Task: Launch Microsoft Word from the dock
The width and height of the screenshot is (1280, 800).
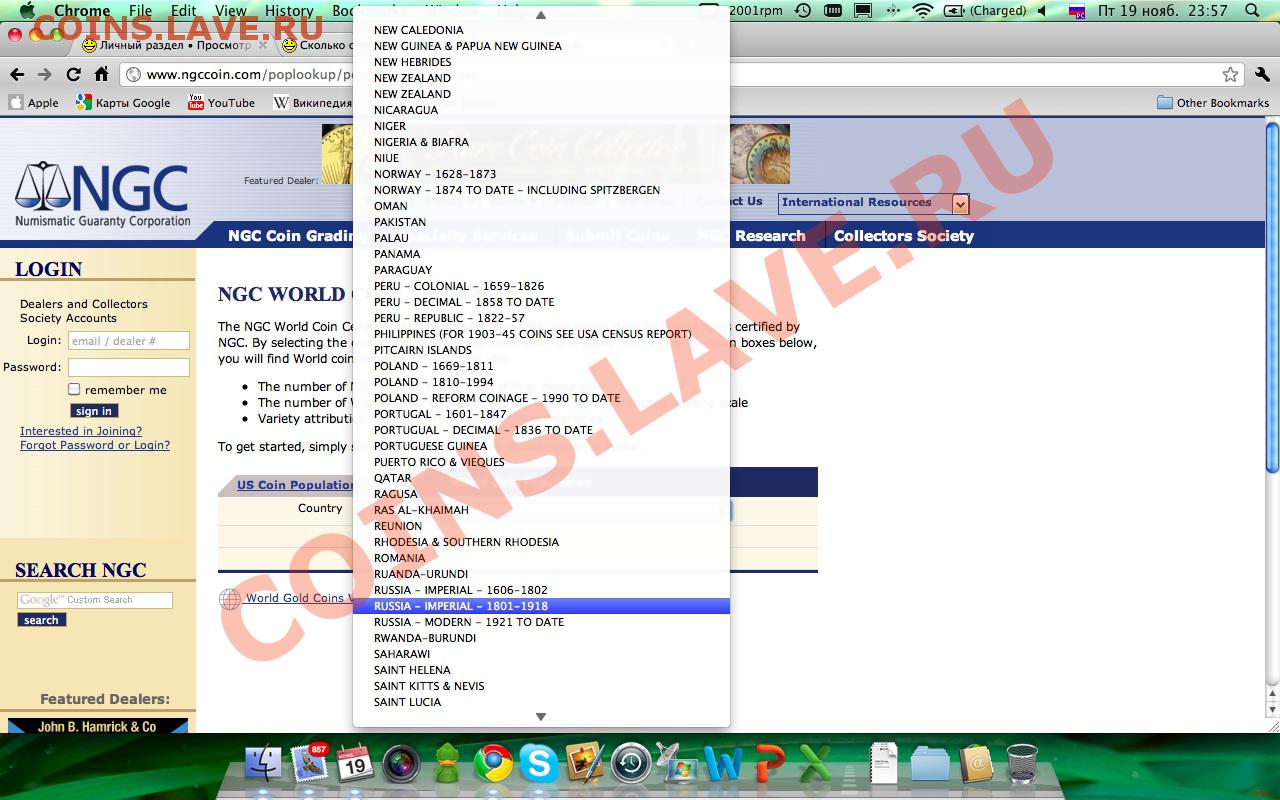Action: click(723, 764)
